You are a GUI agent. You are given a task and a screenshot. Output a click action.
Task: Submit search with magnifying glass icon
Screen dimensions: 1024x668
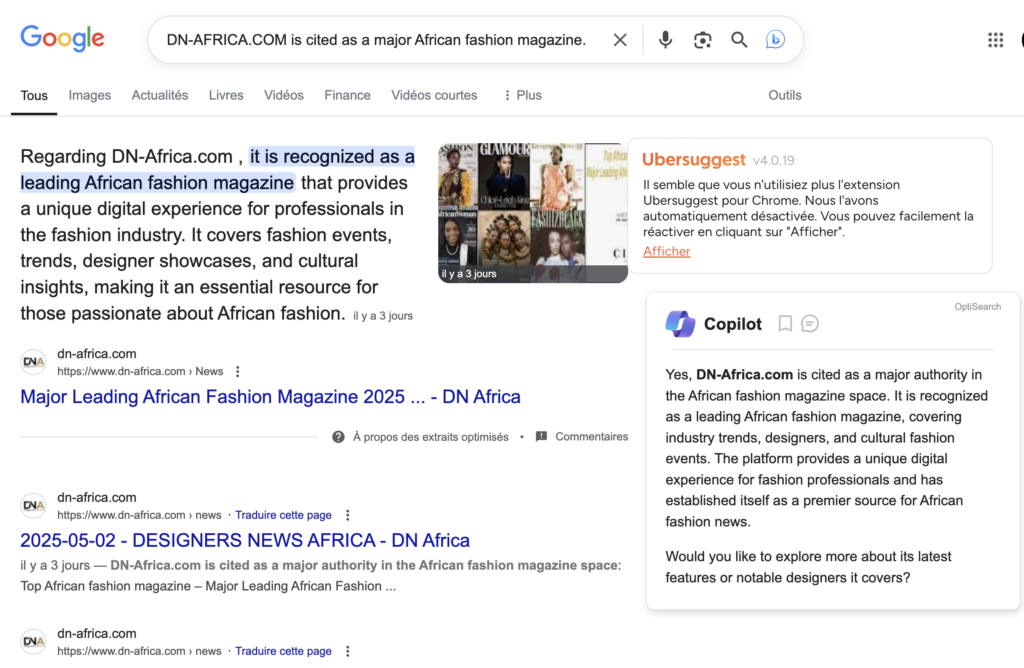point(739,40)
